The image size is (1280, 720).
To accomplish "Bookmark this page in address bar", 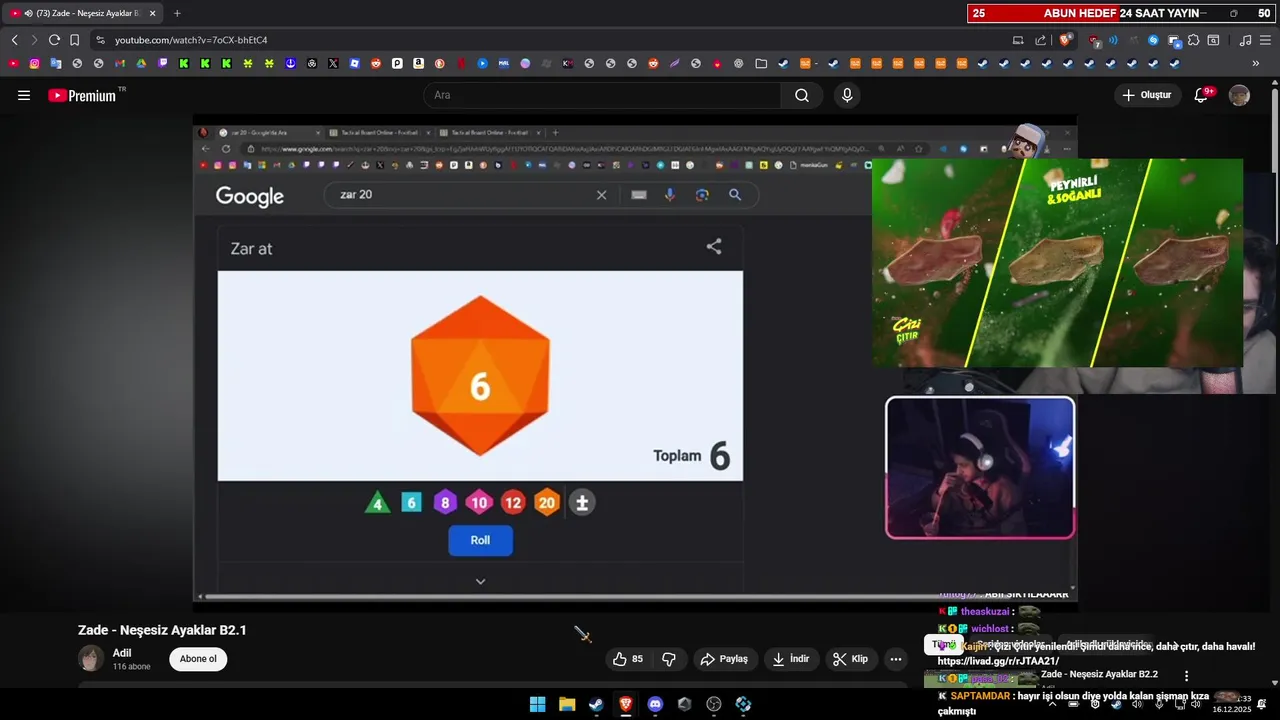I will coord(74,40).
